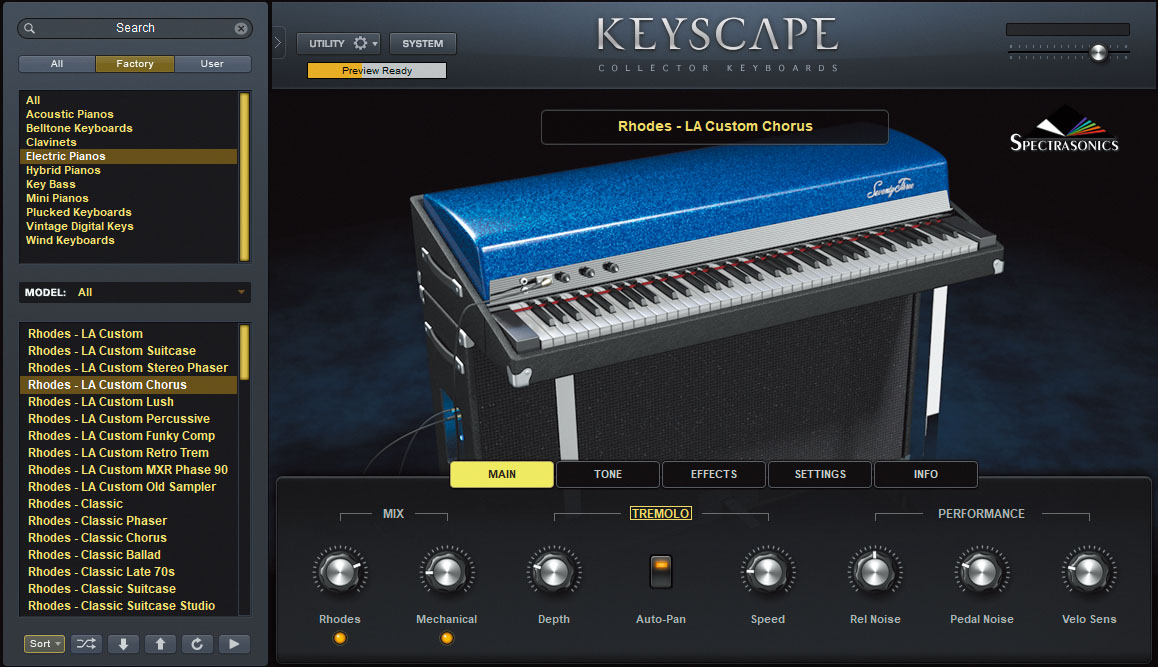Load Rhodes - LA Custom Funky Comp

tap(129, 436)
